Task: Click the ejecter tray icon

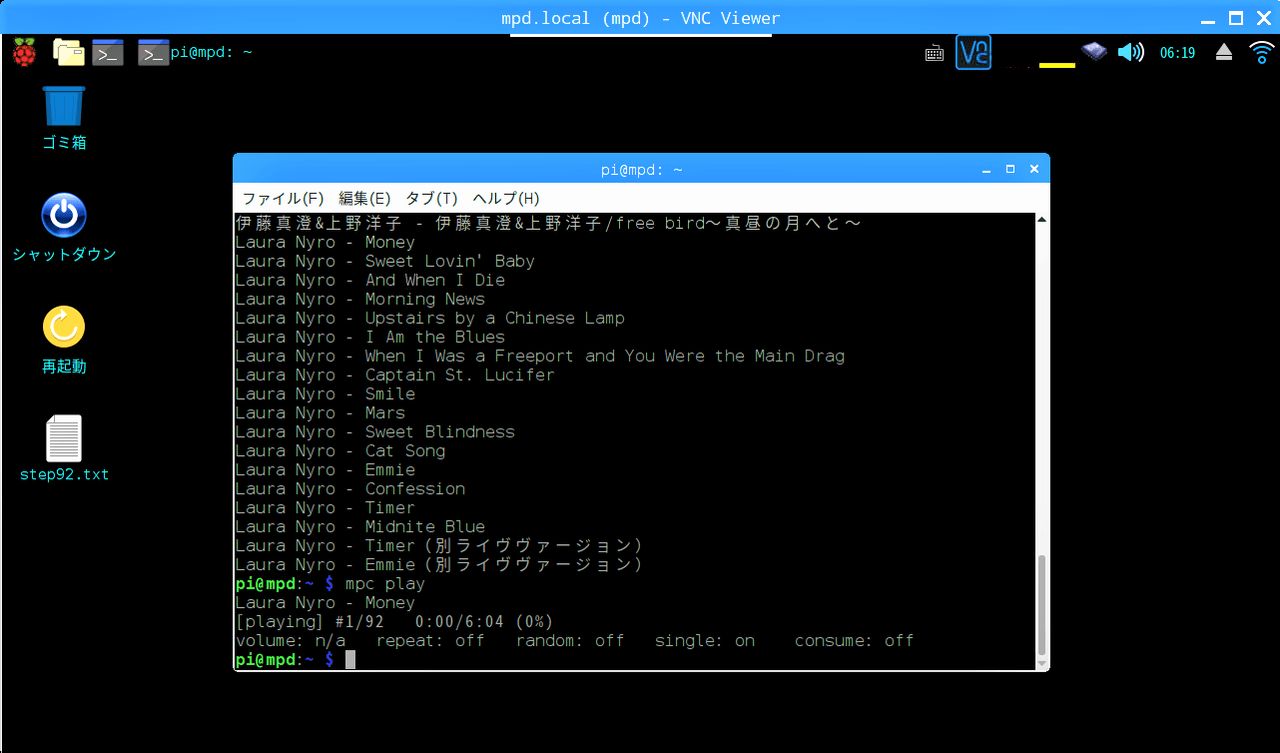Action: (x=1224, y=52)
